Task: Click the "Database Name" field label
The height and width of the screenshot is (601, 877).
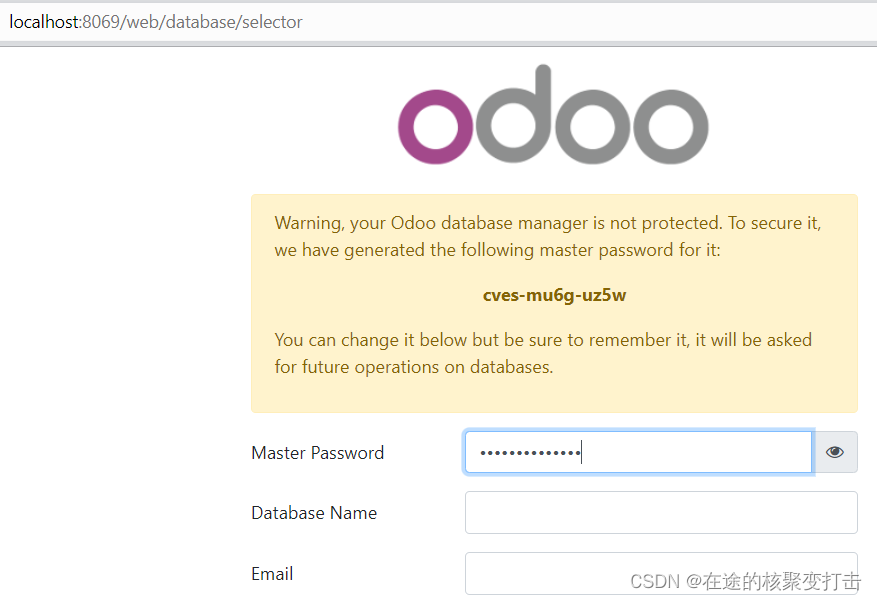Action: coord(314,513)
